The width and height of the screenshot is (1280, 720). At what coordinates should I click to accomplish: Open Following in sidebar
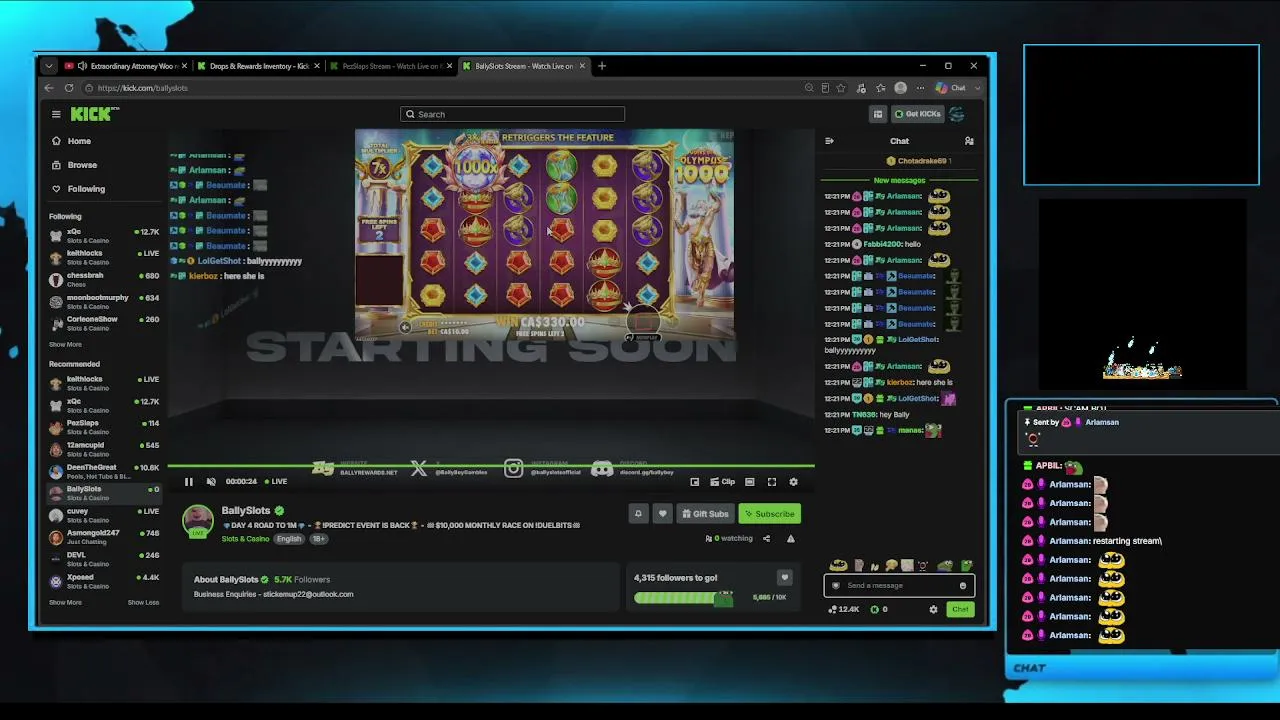pyautogui.click(x=86, y=189)
